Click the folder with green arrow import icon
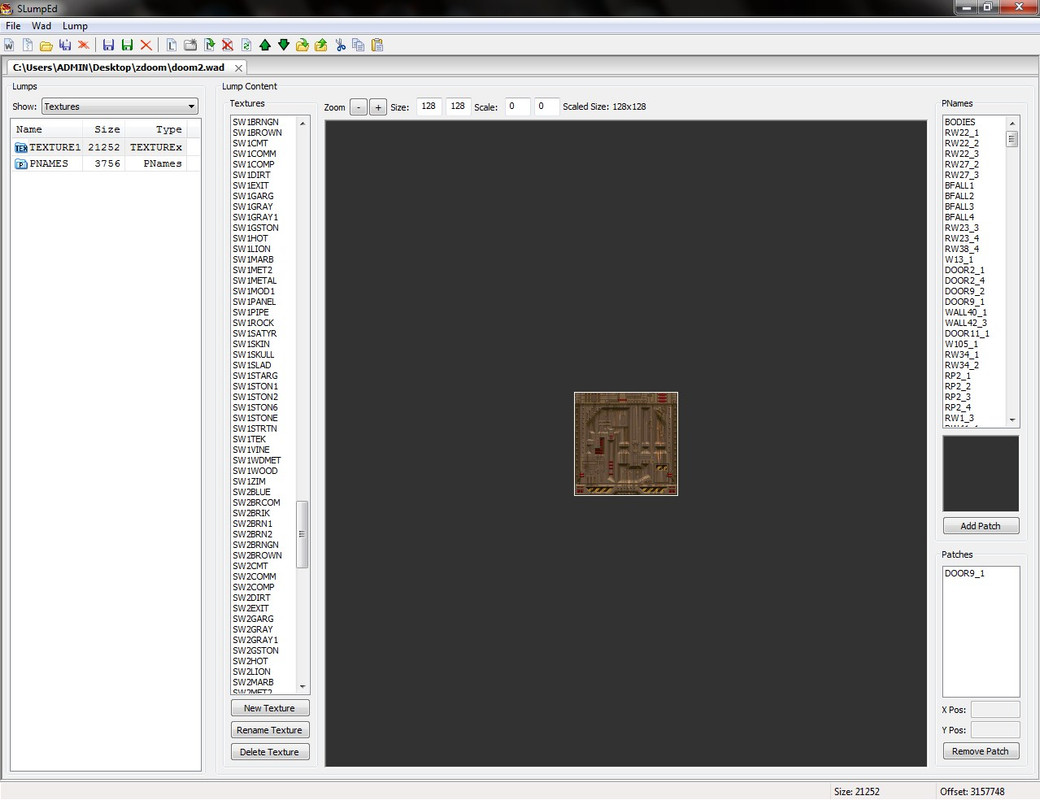This screenshot has width=1040, height=800. [x=302, y=45]
